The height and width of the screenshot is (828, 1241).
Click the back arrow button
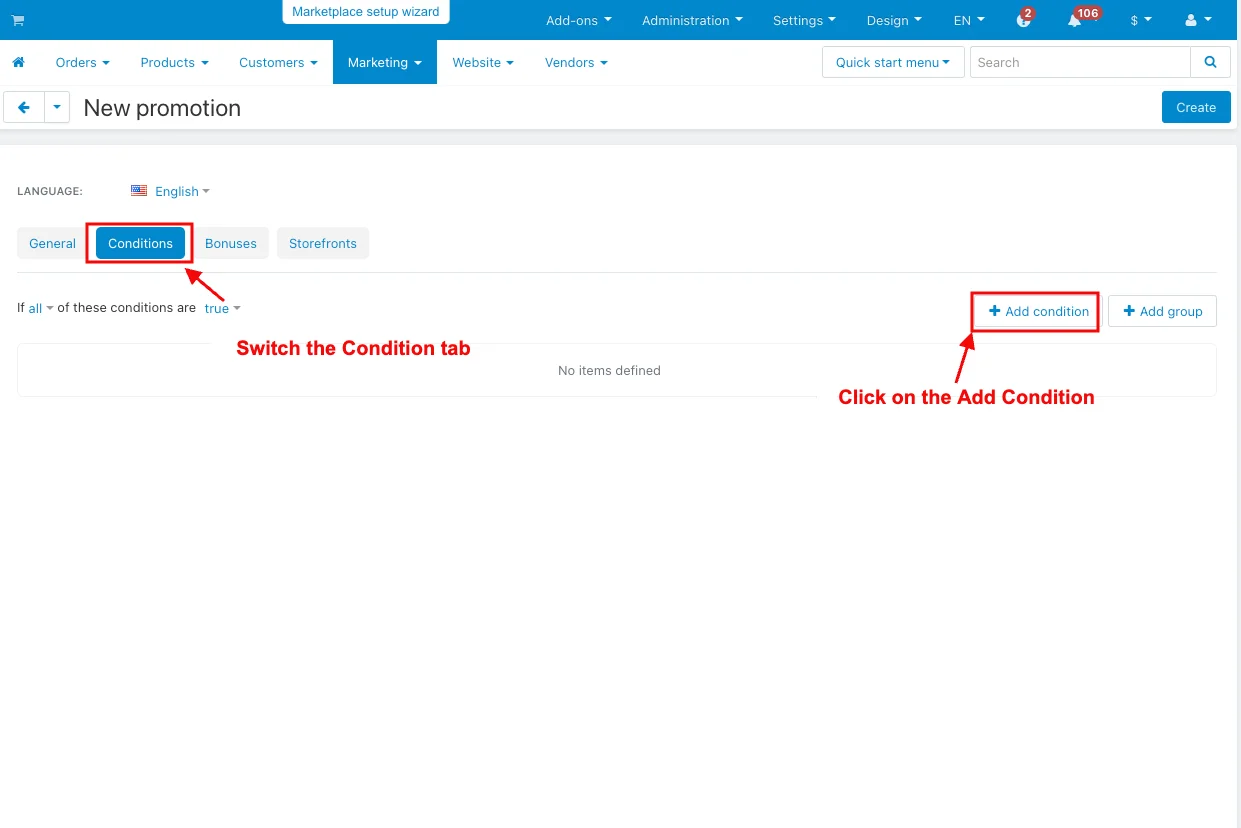(x=24, y=107)
